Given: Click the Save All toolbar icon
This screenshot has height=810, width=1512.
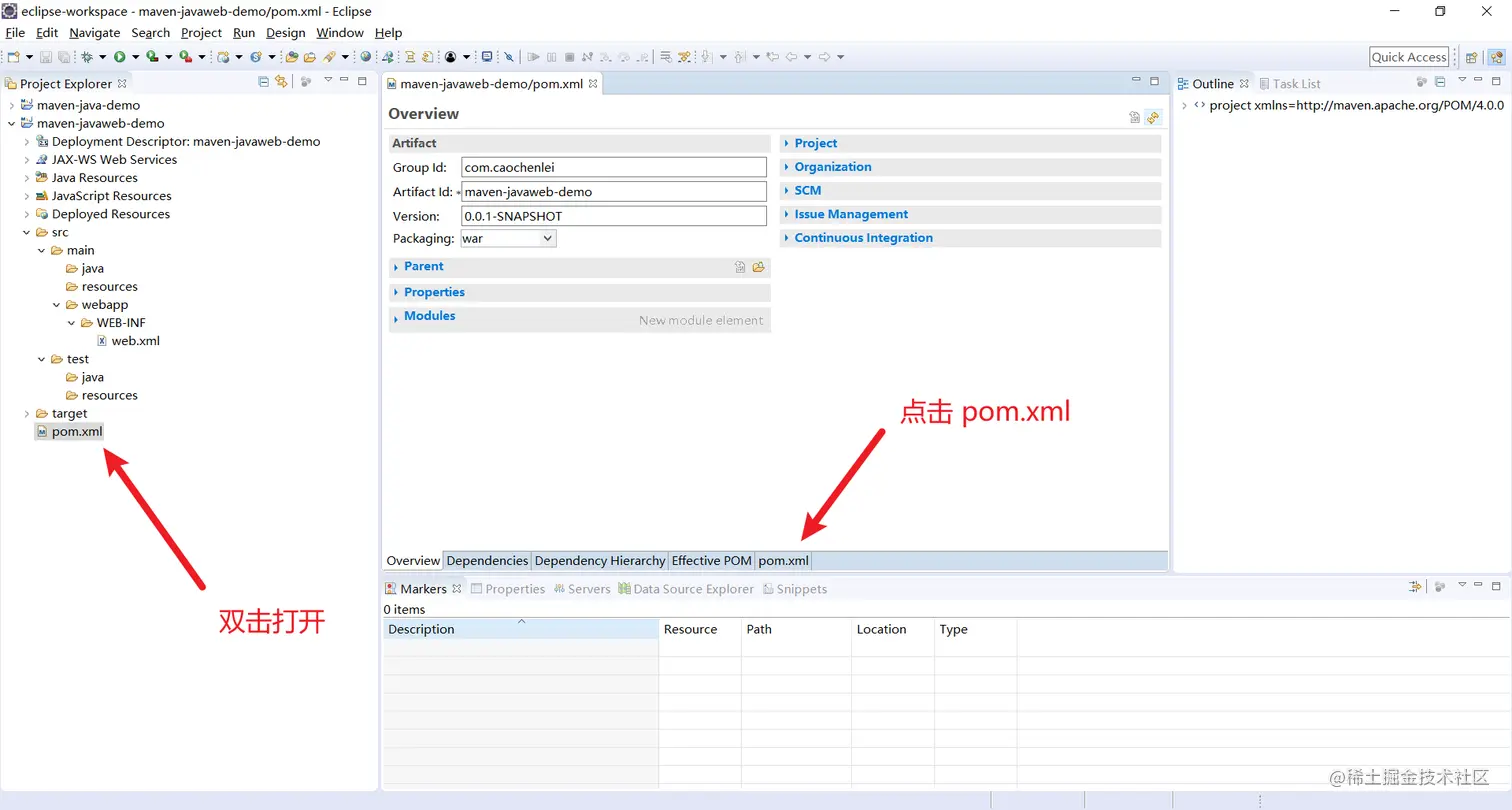Looking at the screenshot, I should click(64, 57).
